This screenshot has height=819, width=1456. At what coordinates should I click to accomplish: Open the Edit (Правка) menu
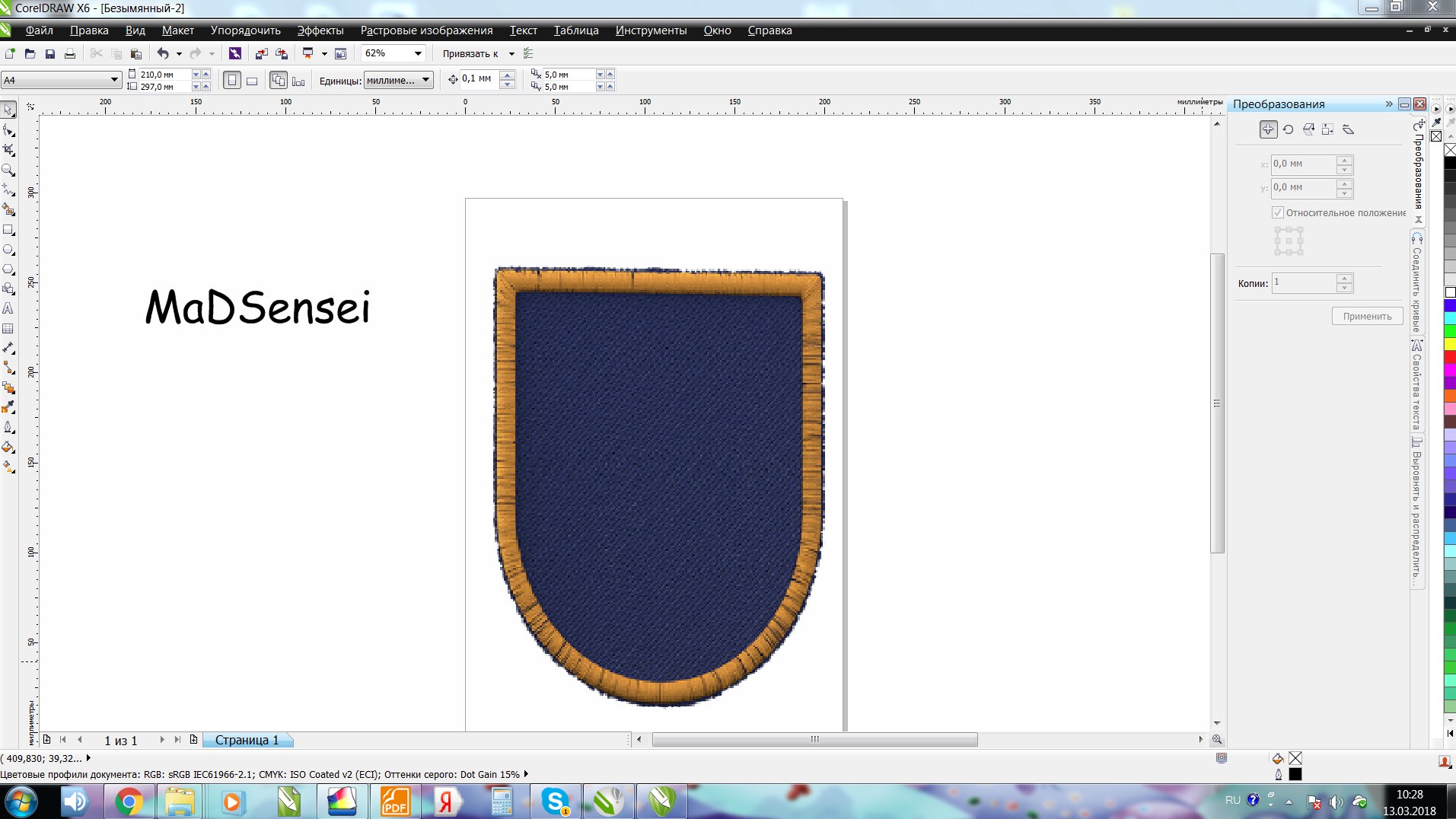tap(89, 30)
